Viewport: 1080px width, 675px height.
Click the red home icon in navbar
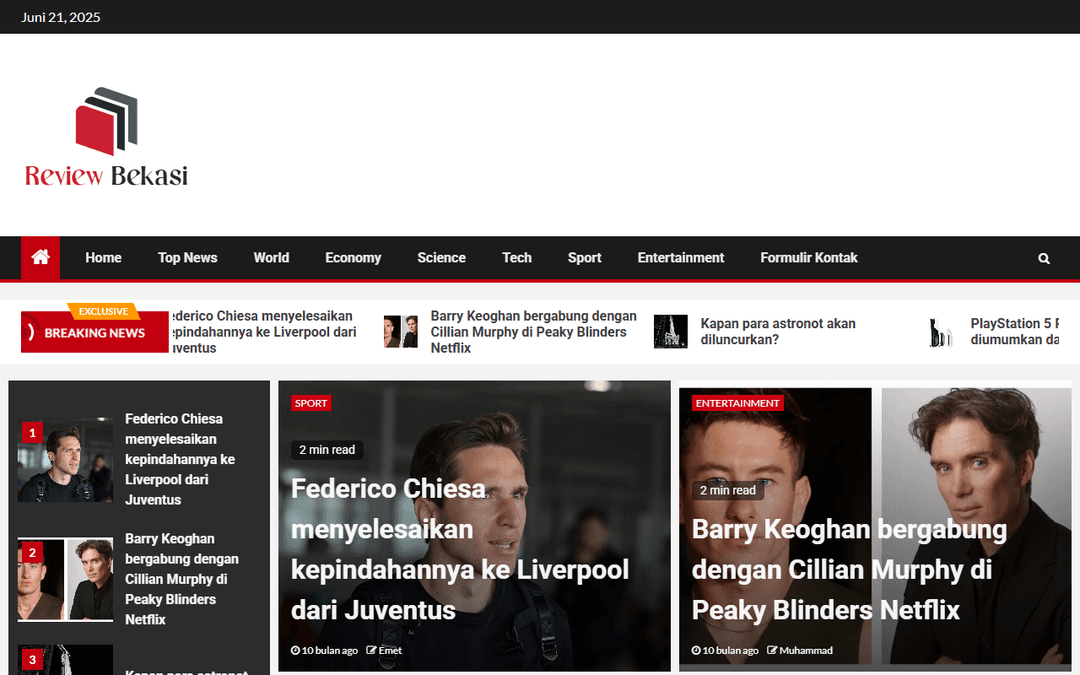pyautogui.click(x=40, y=258)
